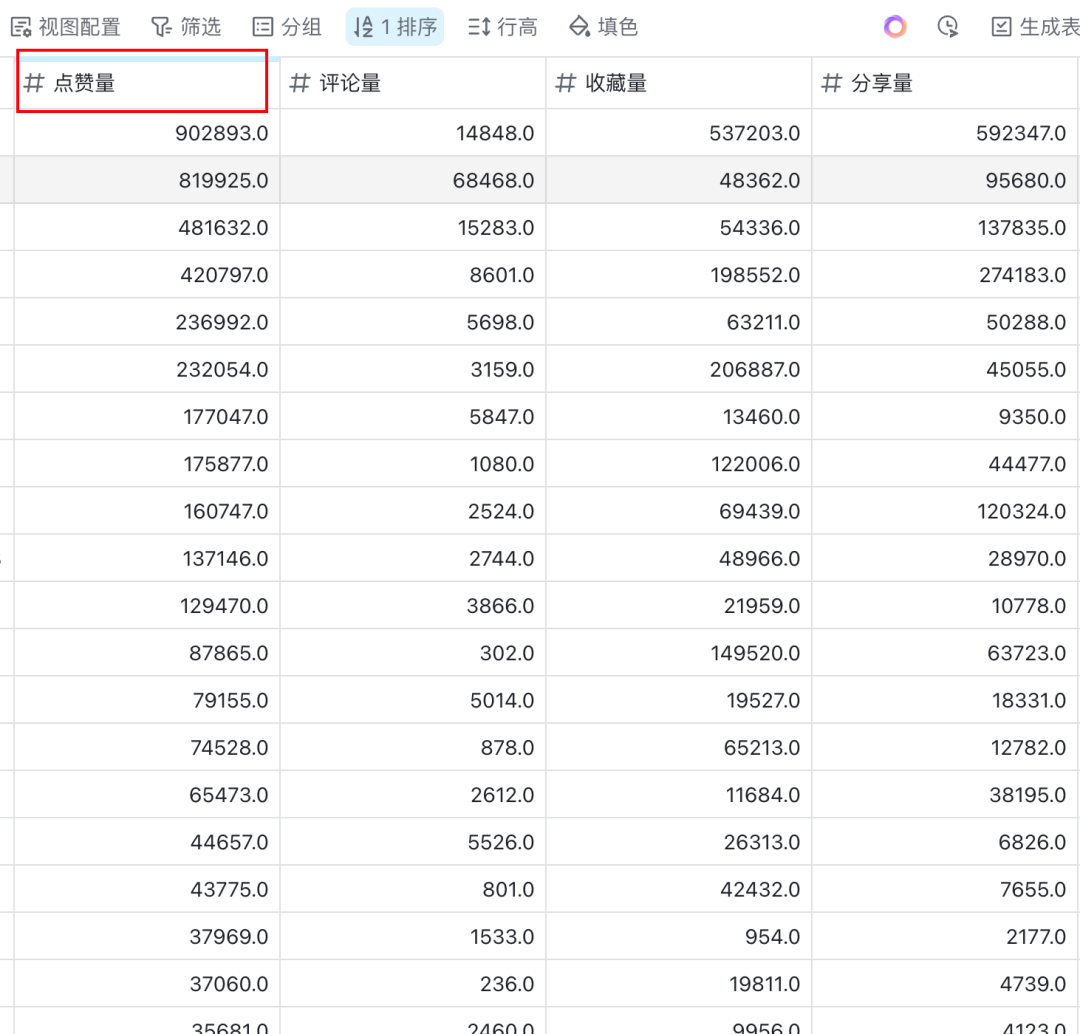Click the # number icon beside 点赞量
The width and height of the screenshot is (1080, 1034).
34,83
